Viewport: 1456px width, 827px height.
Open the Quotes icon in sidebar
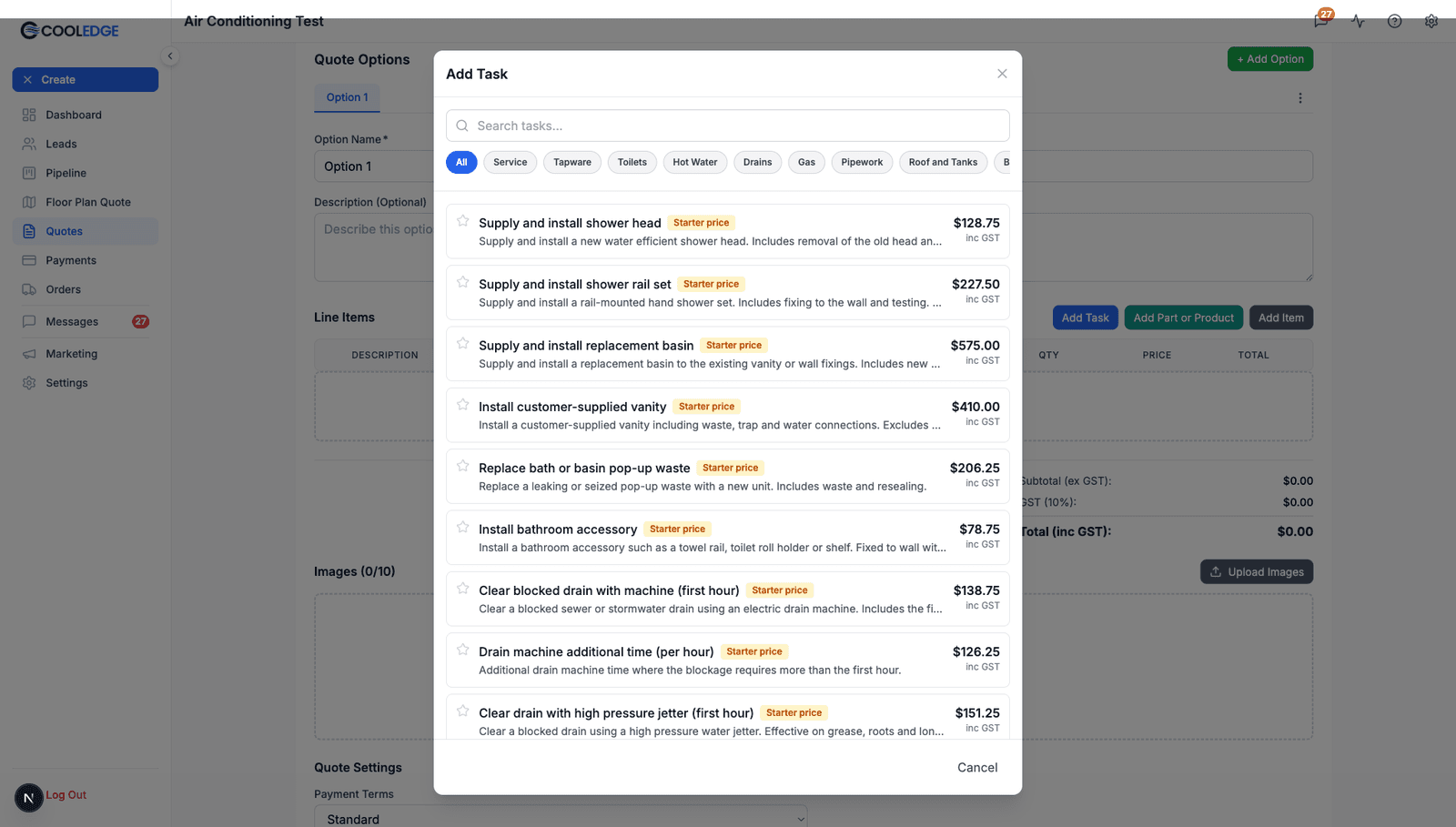(x=29, y=231)
